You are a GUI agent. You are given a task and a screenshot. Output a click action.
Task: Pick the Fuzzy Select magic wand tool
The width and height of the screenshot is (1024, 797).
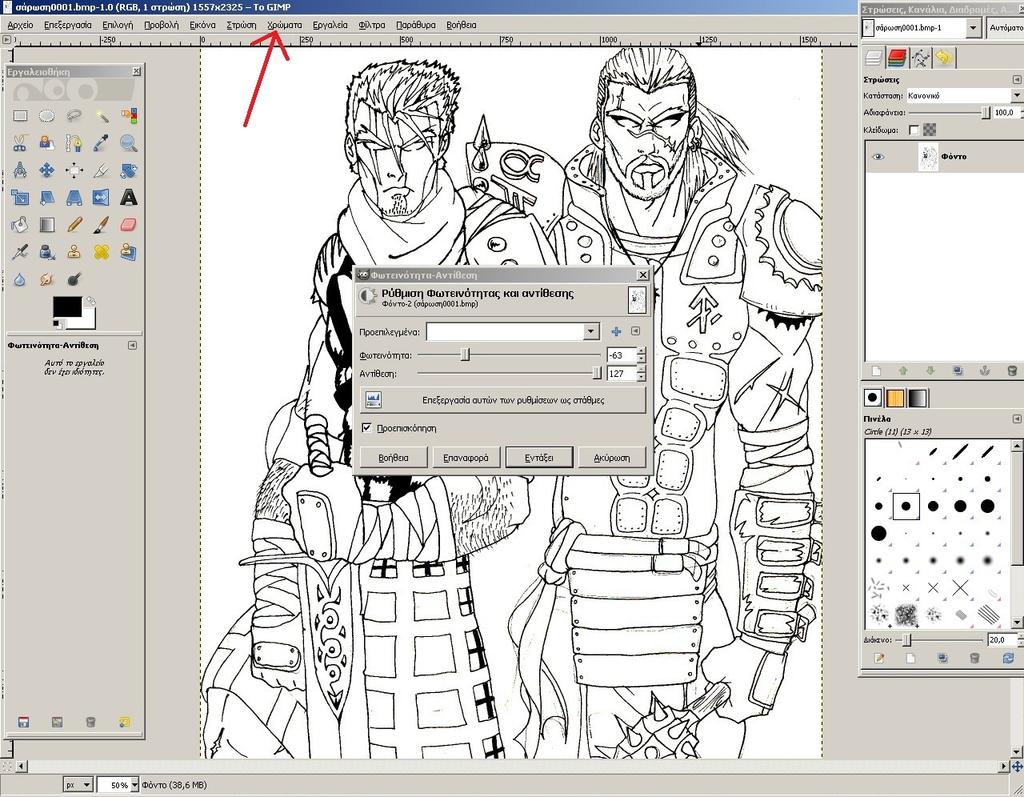coord(101,116)
